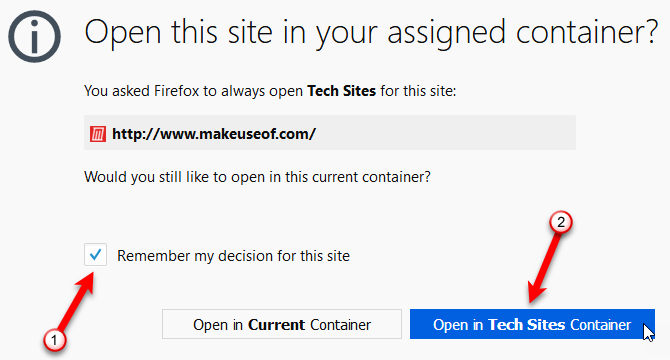Select the http://www.makeuseof.com/ URL text
This screenshot has height=360, width=670.
[214, 134]
